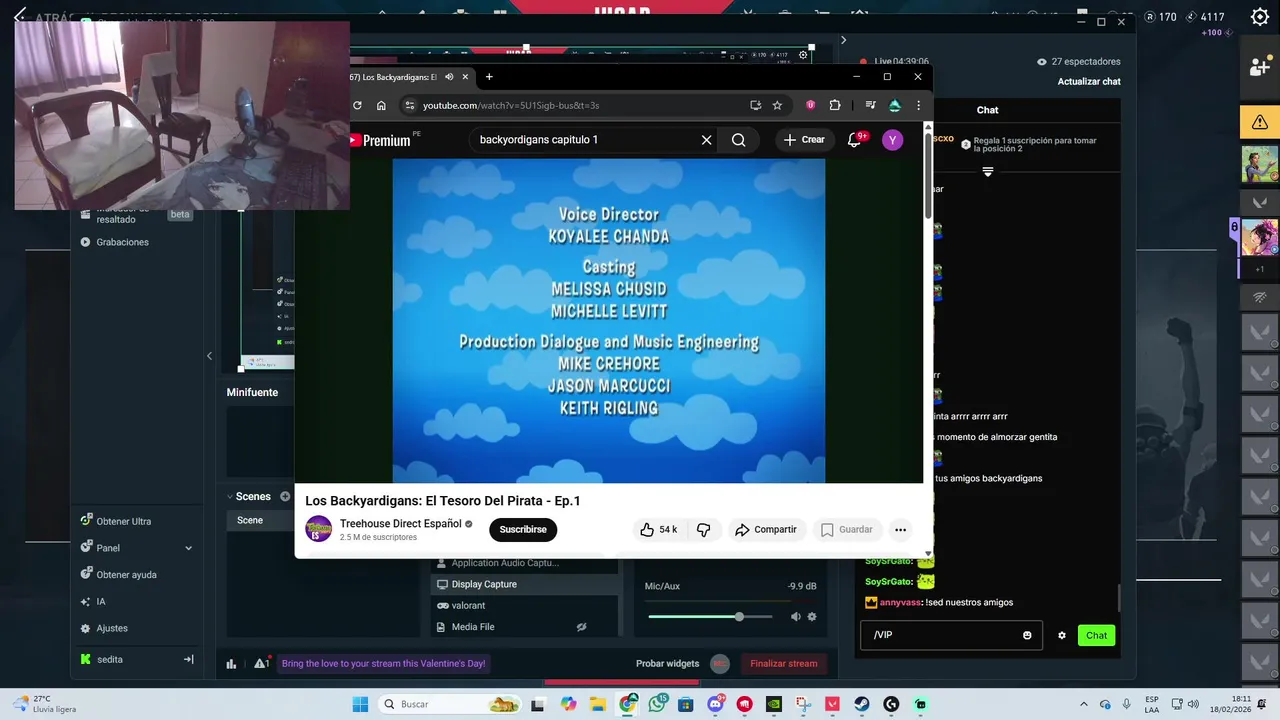Click the Guardar save button
Viewport: 1280px width, 720px height.
(x=847, y=530)
